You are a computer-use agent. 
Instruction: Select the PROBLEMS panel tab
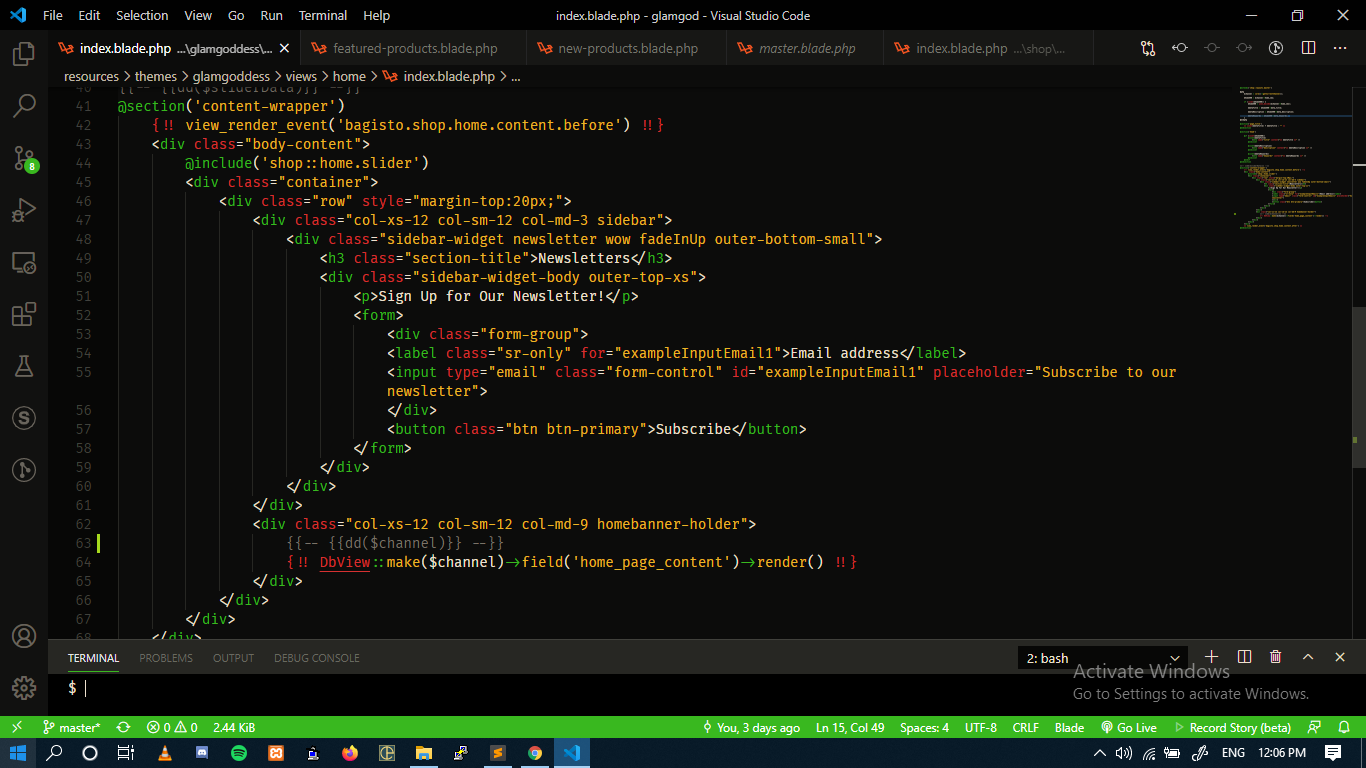point(166,658)
